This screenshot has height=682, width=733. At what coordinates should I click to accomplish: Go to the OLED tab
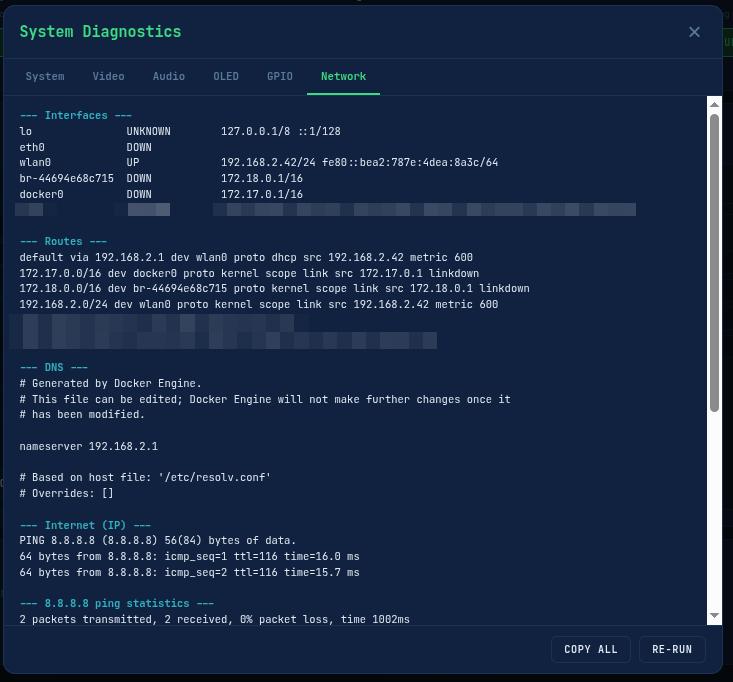[226, 76]
